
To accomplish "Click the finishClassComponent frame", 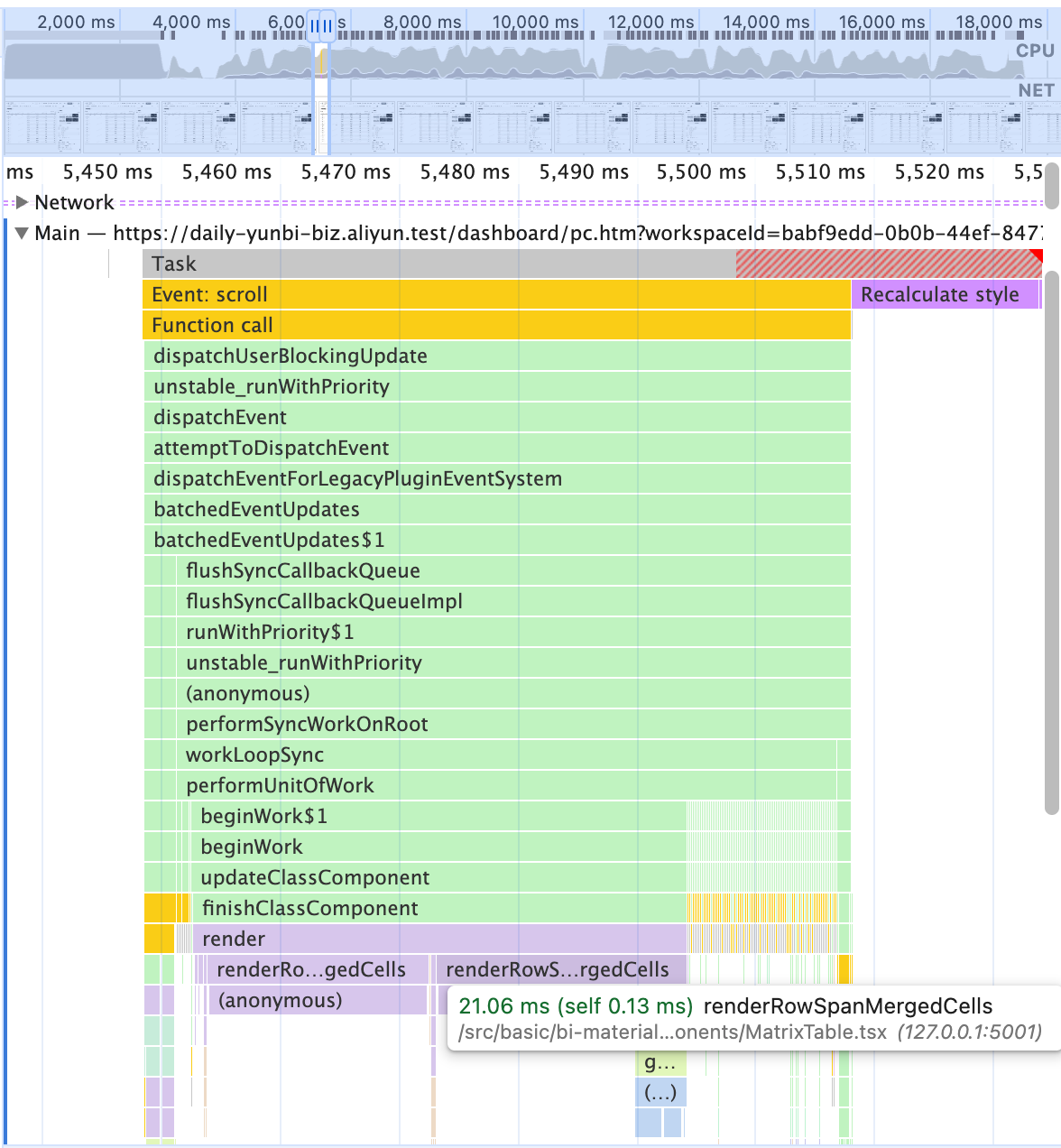I will pyautogui.click(x=439, y=908).
